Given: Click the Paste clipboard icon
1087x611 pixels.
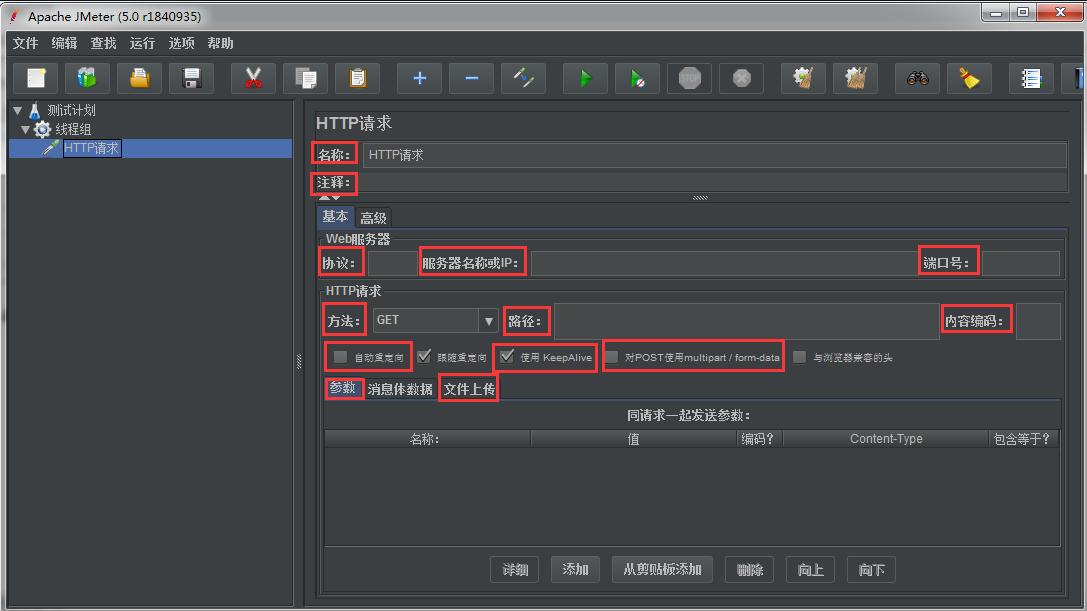Looking at the screenshot, I should pyautogui.click(x=358, y=78).
